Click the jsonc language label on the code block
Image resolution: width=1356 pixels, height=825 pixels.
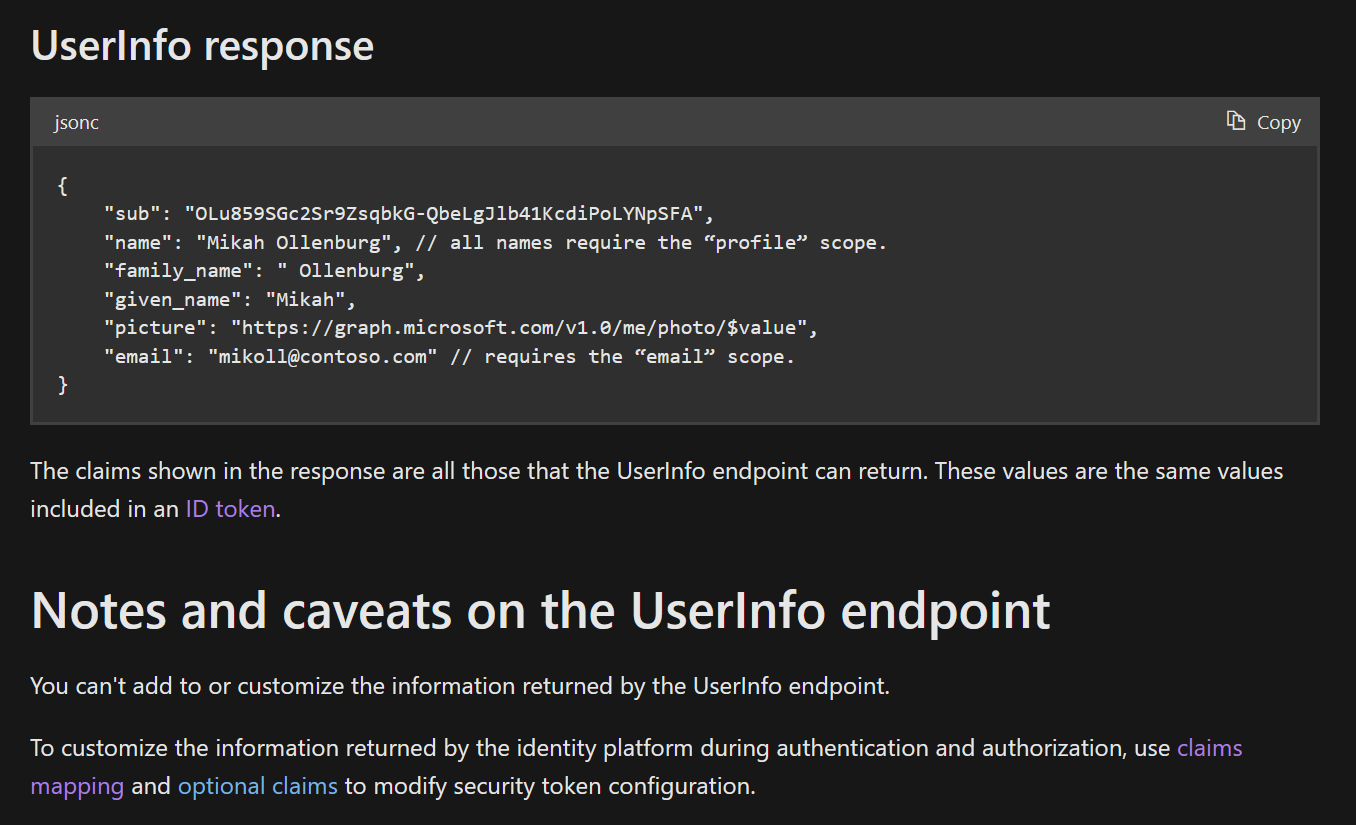click(x=76, y=122)
